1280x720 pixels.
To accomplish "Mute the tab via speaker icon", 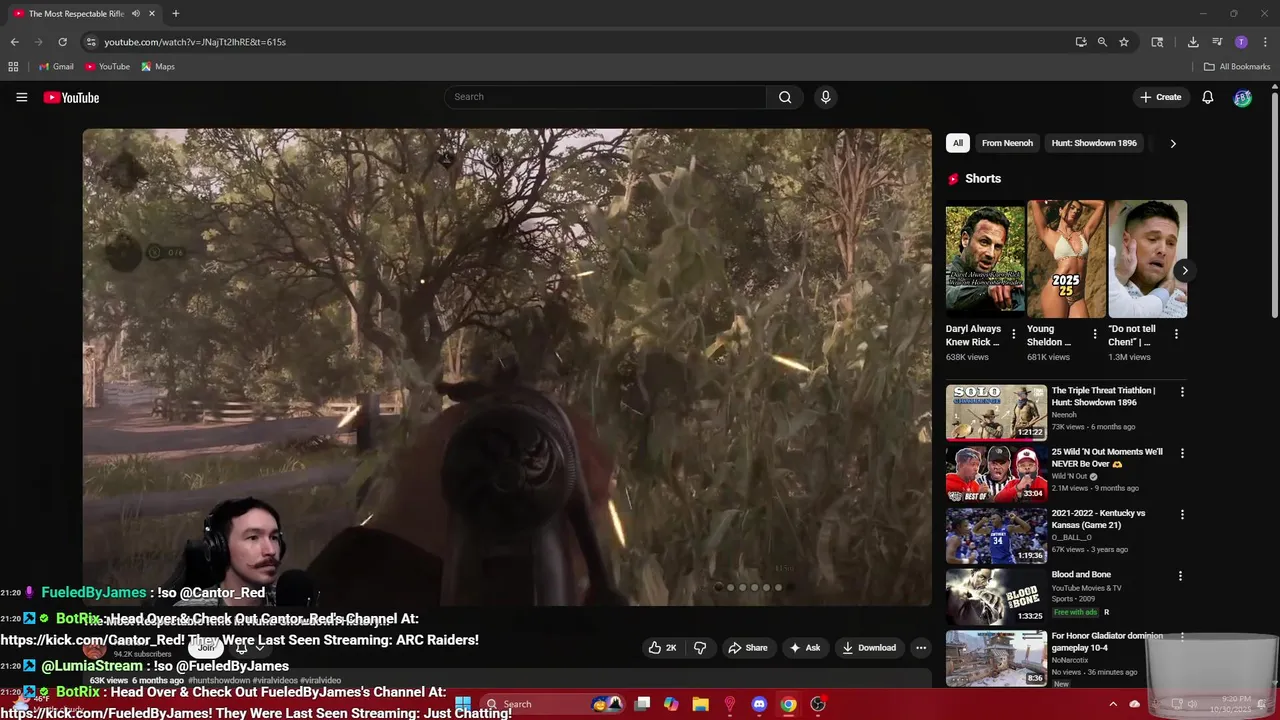I will [x=135, y=14].
